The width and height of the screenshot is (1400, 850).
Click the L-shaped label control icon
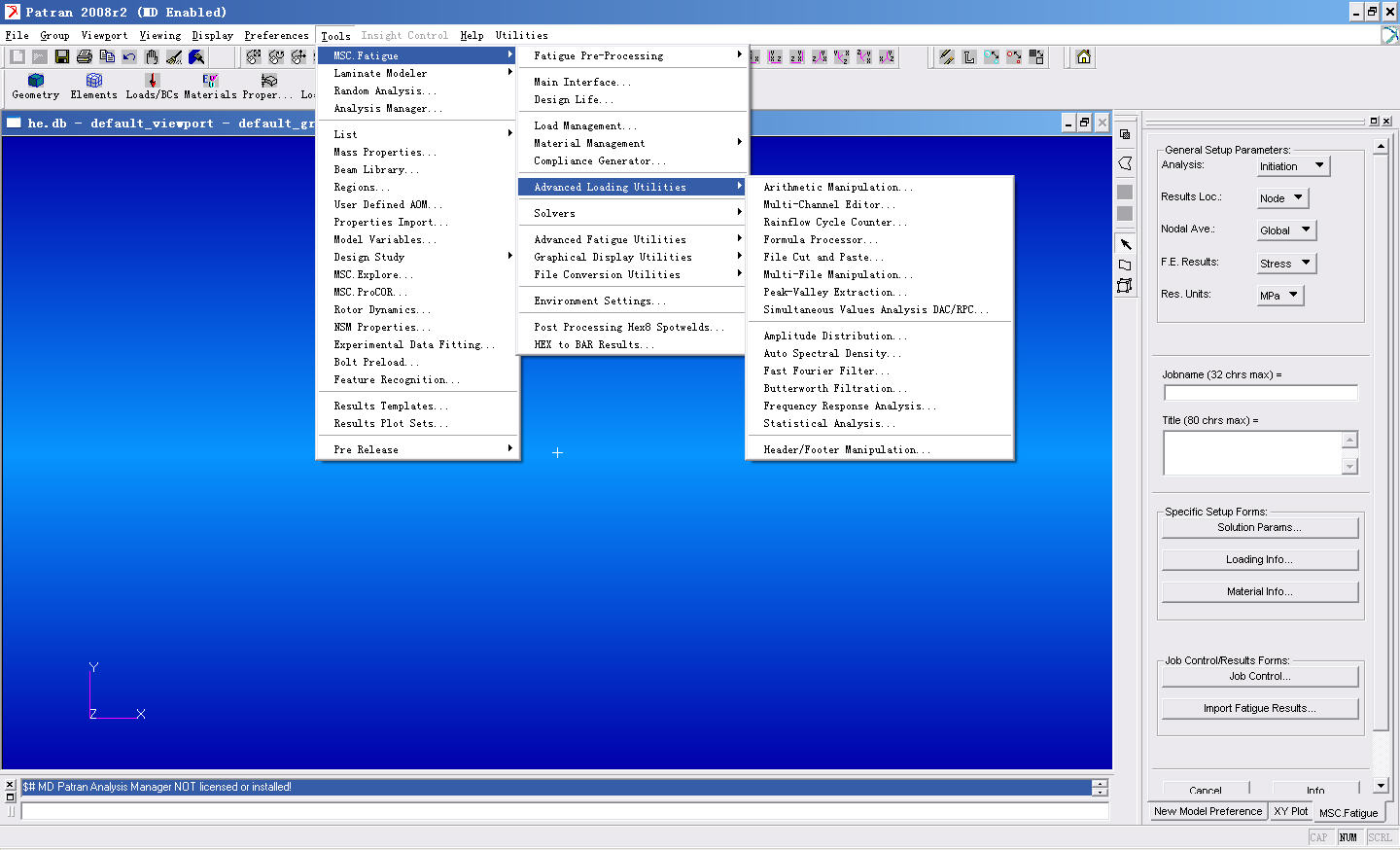tap(969, 57)
